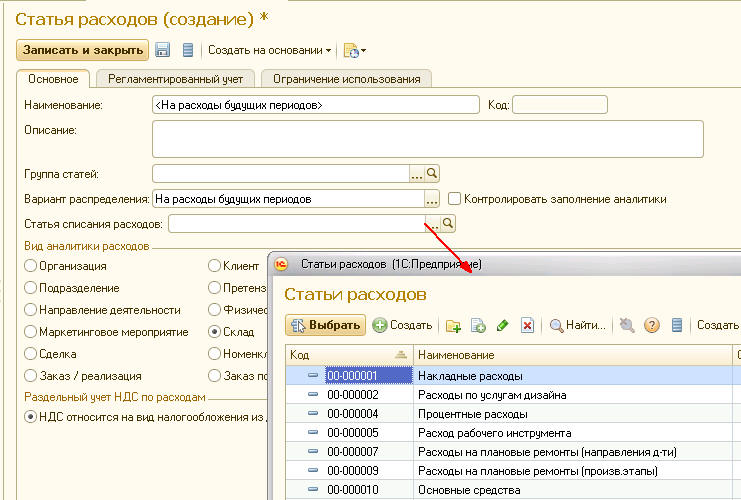The height and width of the screenshot is (500, 741).
Task: Click the Наименование column header
Action: tap(572, 355)
